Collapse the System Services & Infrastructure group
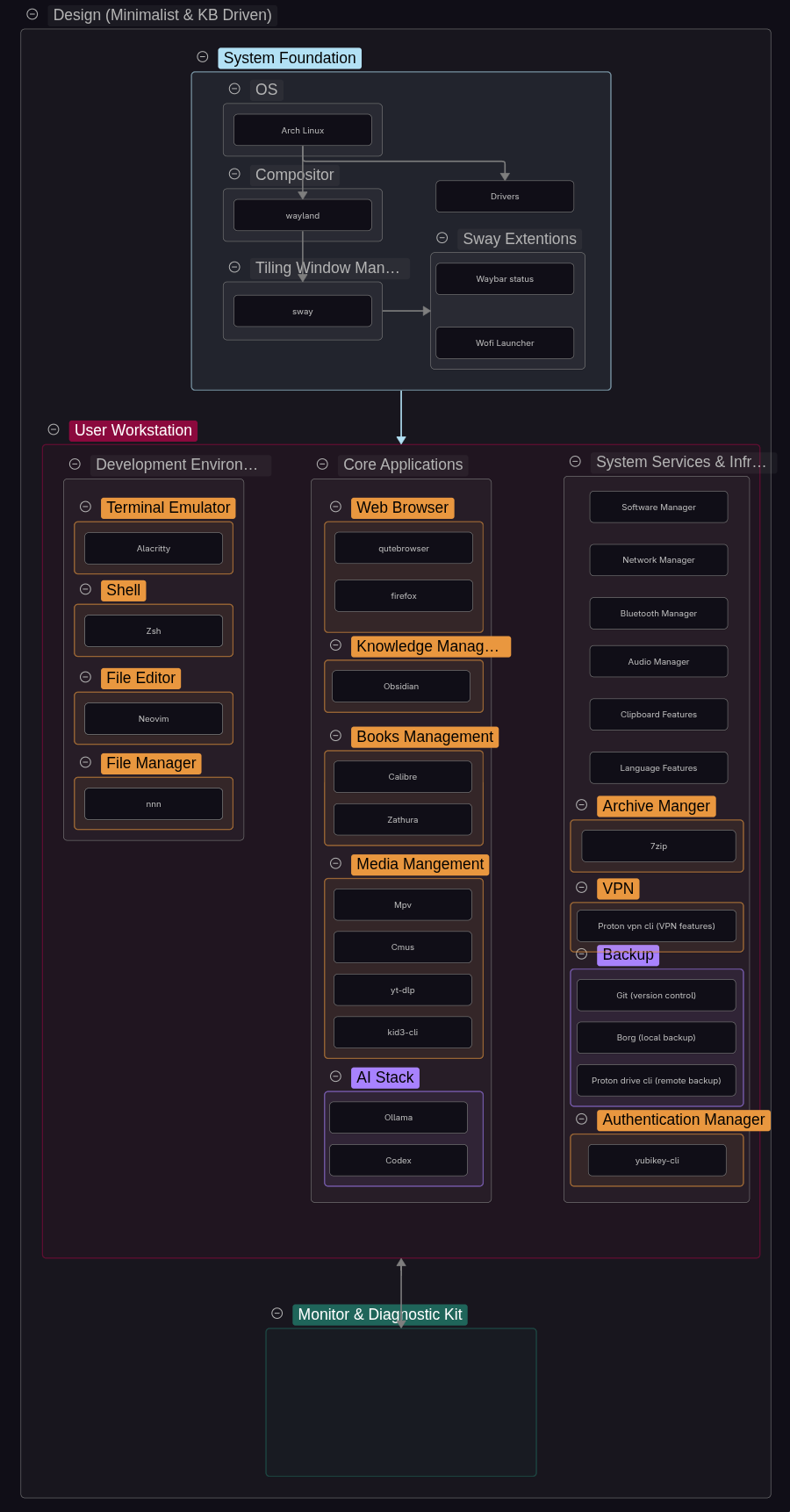The height and width of the screenshot is (1512, 790). click(x=575, y=461)
